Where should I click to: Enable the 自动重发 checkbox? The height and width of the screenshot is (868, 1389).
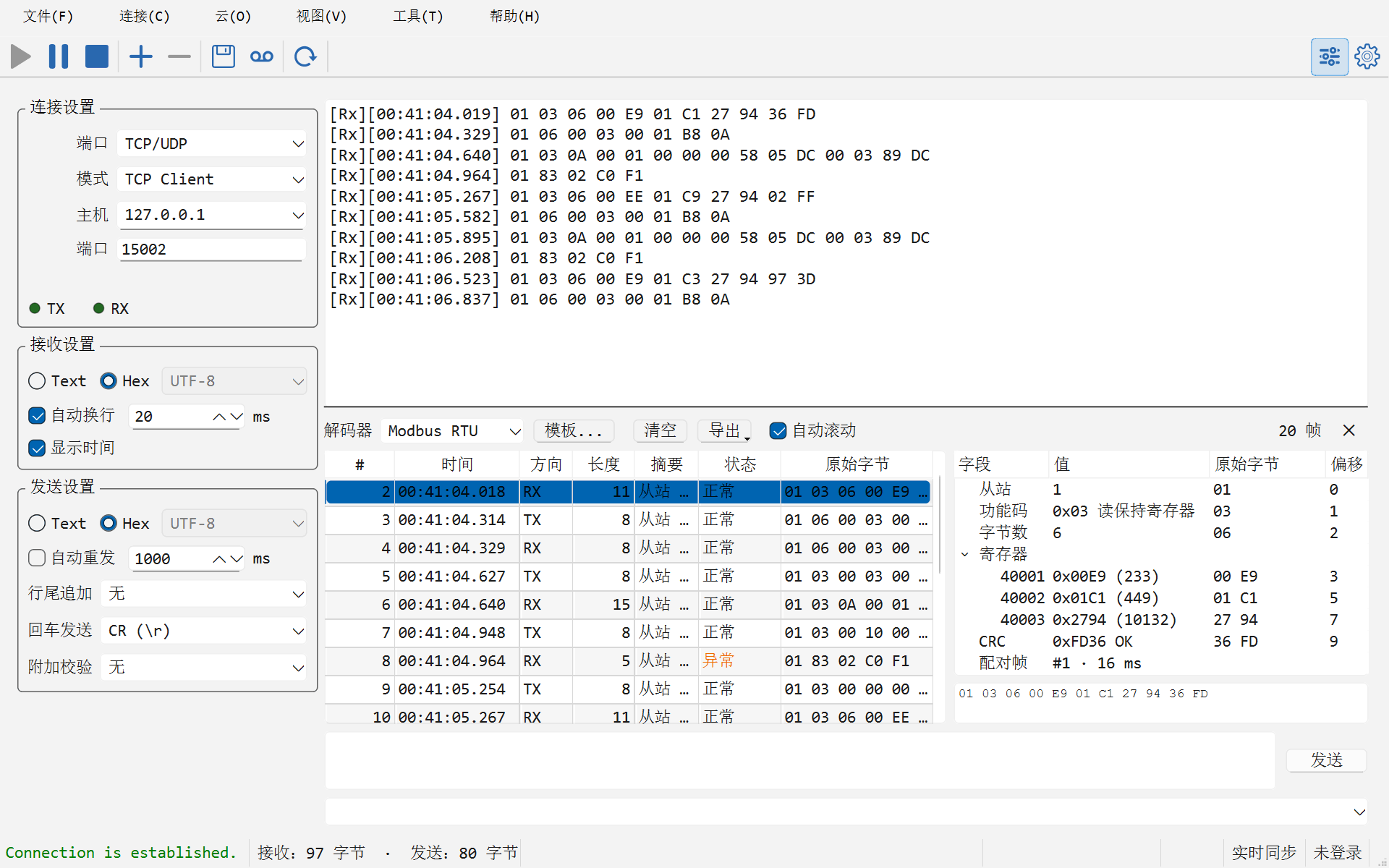point(72,558)
